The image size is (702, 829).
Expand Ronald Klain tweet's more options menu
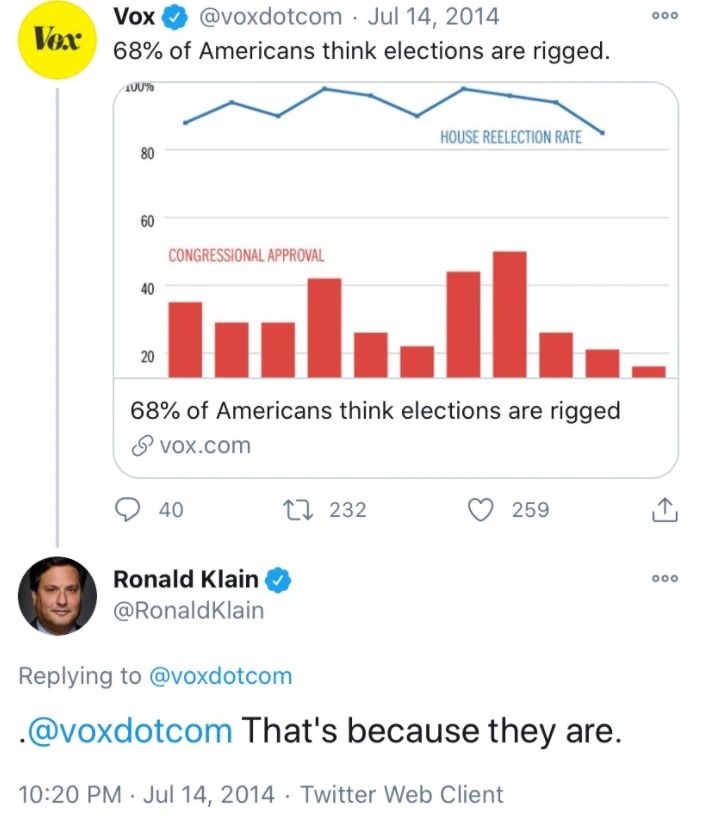663,580
